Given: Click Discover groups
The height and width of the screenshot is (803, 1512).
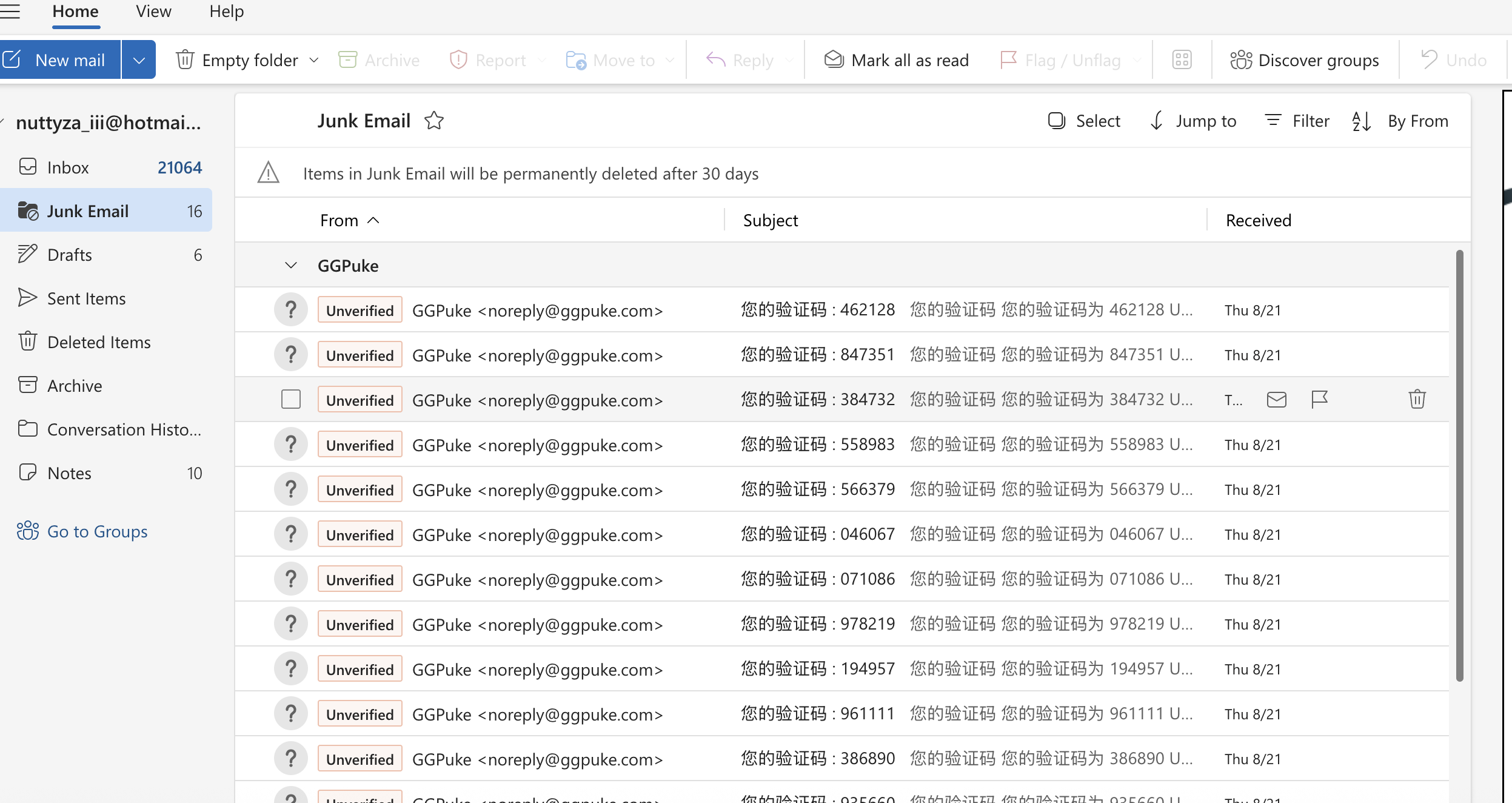Looking at the screenshot, I should pyautogui.click(x=1305, y=60).
